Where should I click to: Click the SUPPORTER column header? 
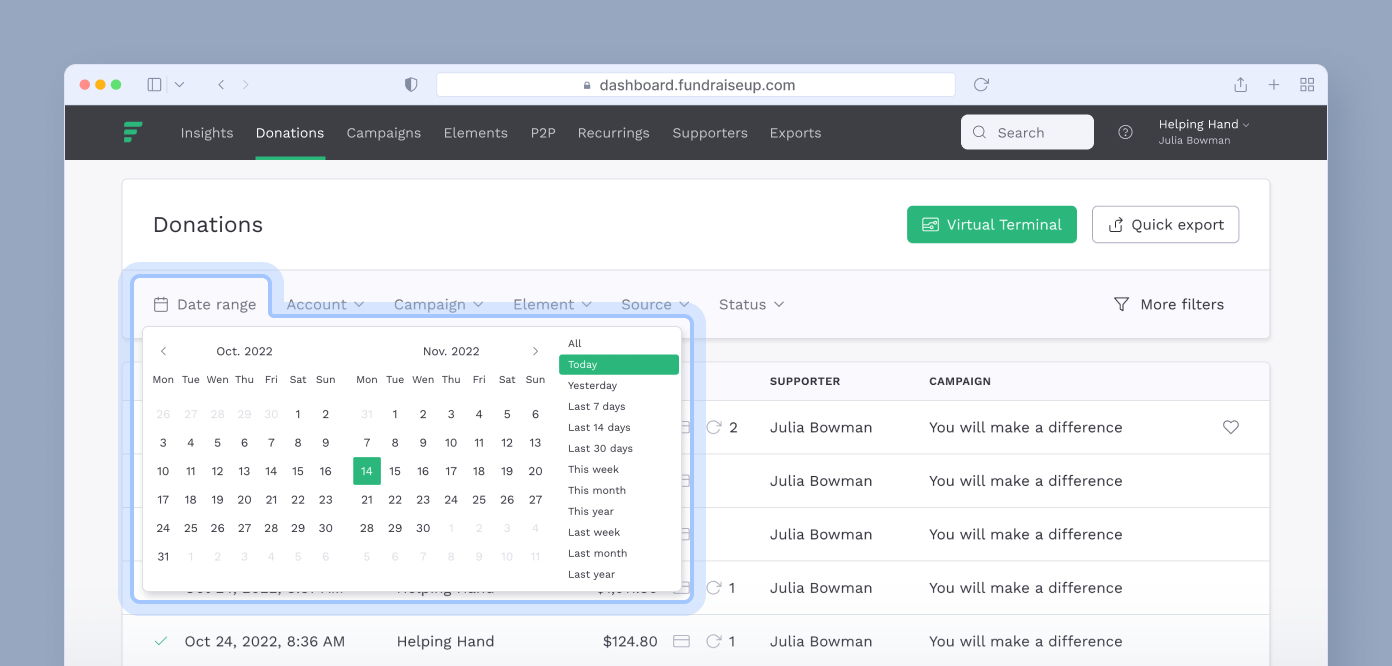coord(805,381)
